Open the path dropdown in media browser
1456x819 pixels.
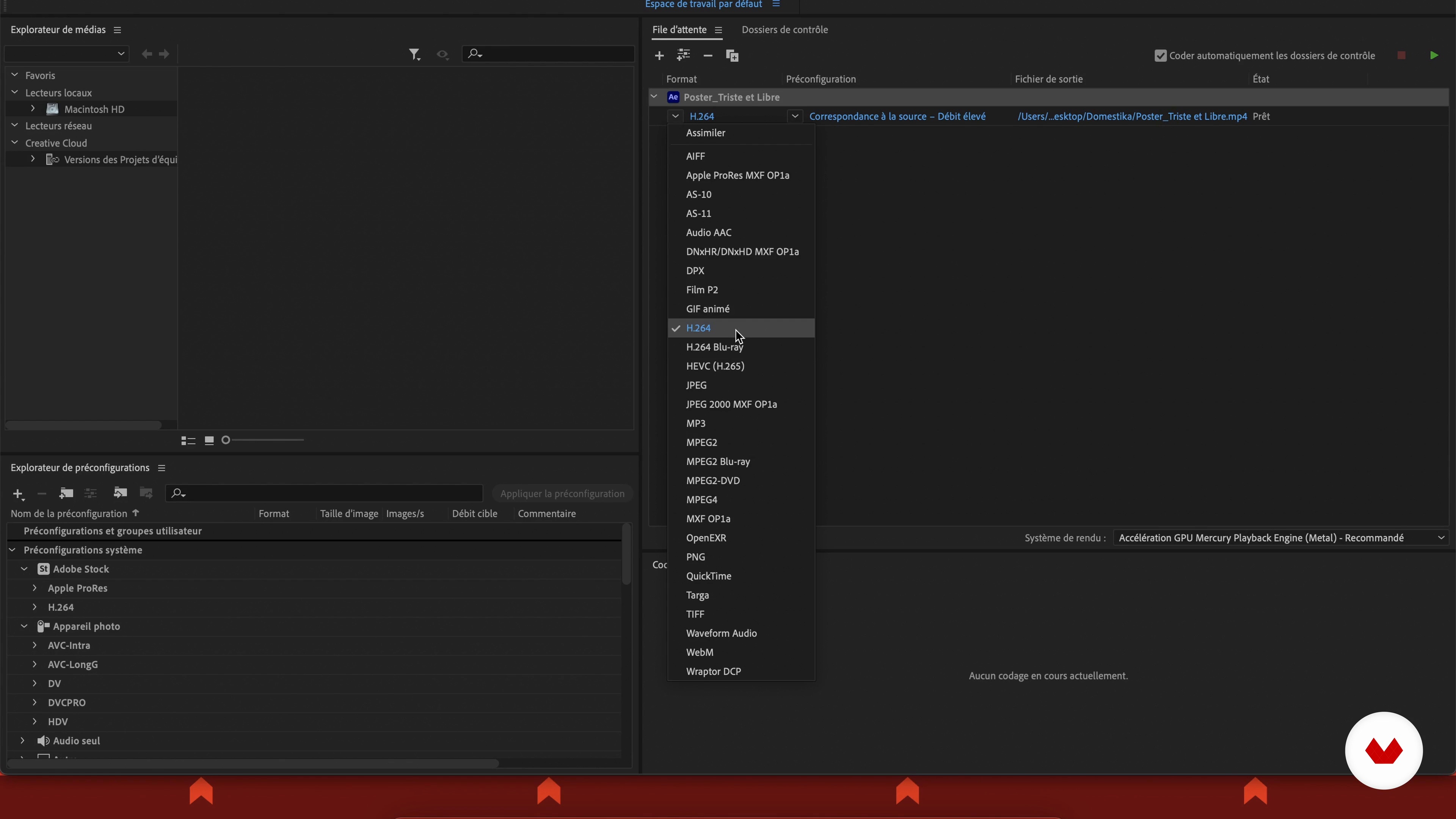(66, 54)
